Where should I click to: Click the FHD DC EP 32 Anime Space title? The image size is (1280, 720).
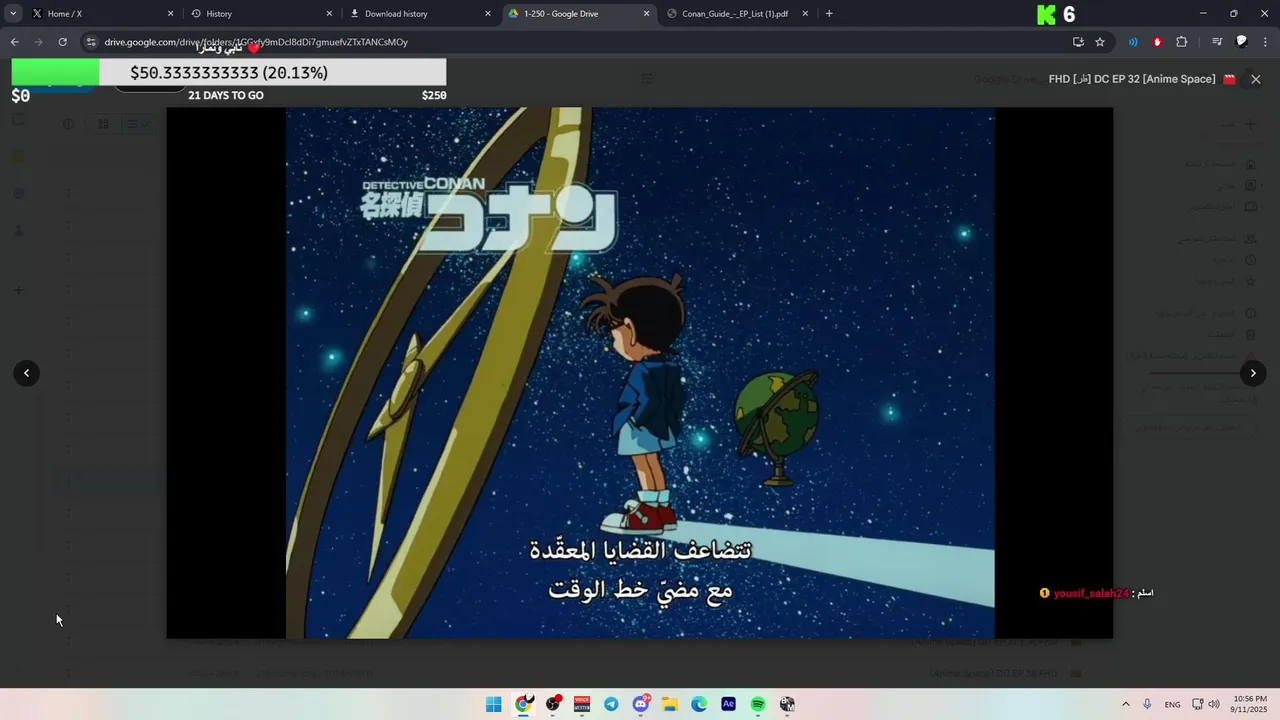(x=1132, y=79)
